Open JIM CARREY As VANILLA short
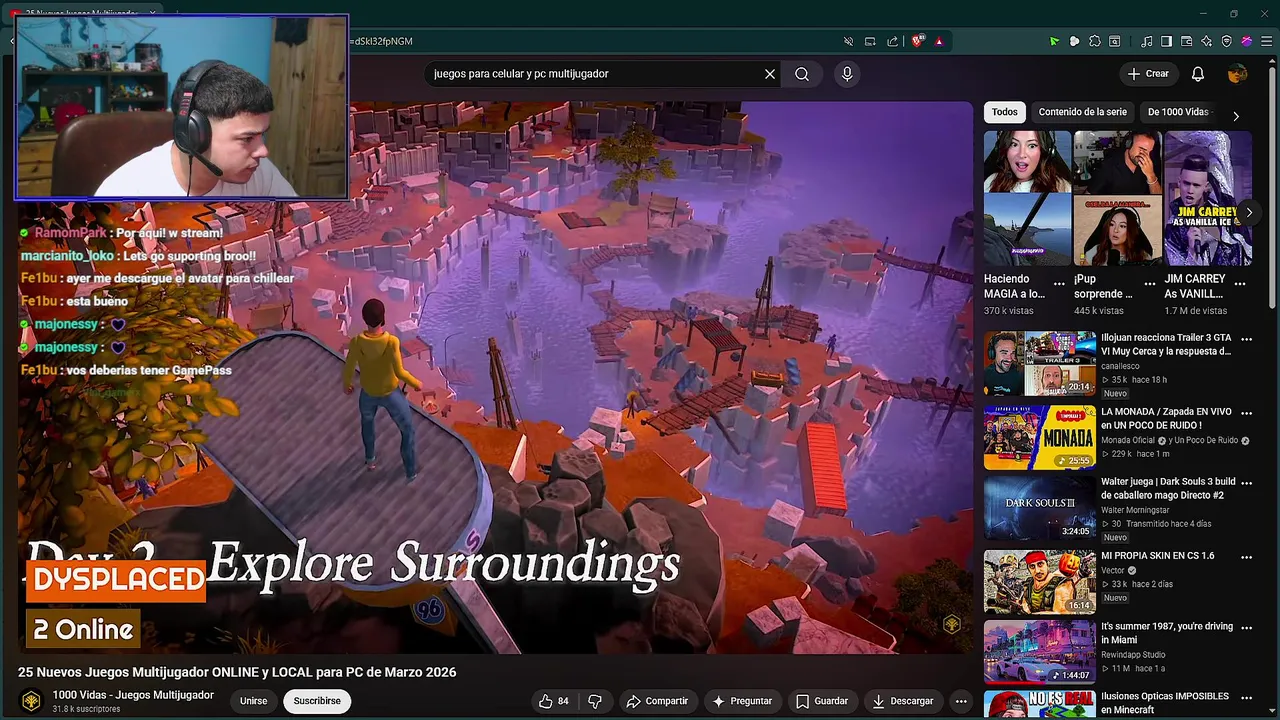Screen dimensions: 1280x720 click(1208, 198)
